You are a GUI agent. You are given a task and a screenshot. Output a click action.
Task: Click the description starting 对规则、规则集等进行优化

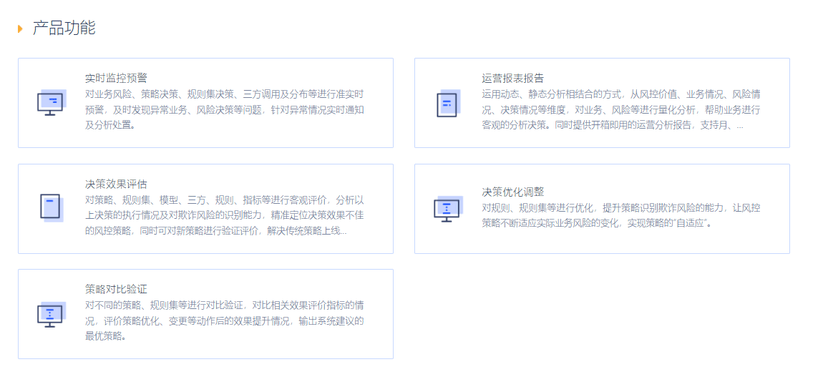(x=621, y=216)
